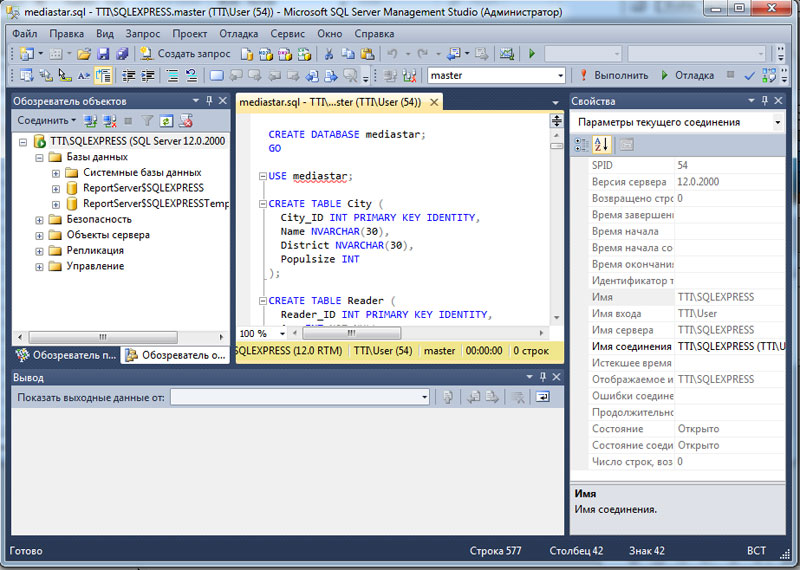Open the Справка menu
This screenshot has height=570, width=800.
[x=374, y=34]
